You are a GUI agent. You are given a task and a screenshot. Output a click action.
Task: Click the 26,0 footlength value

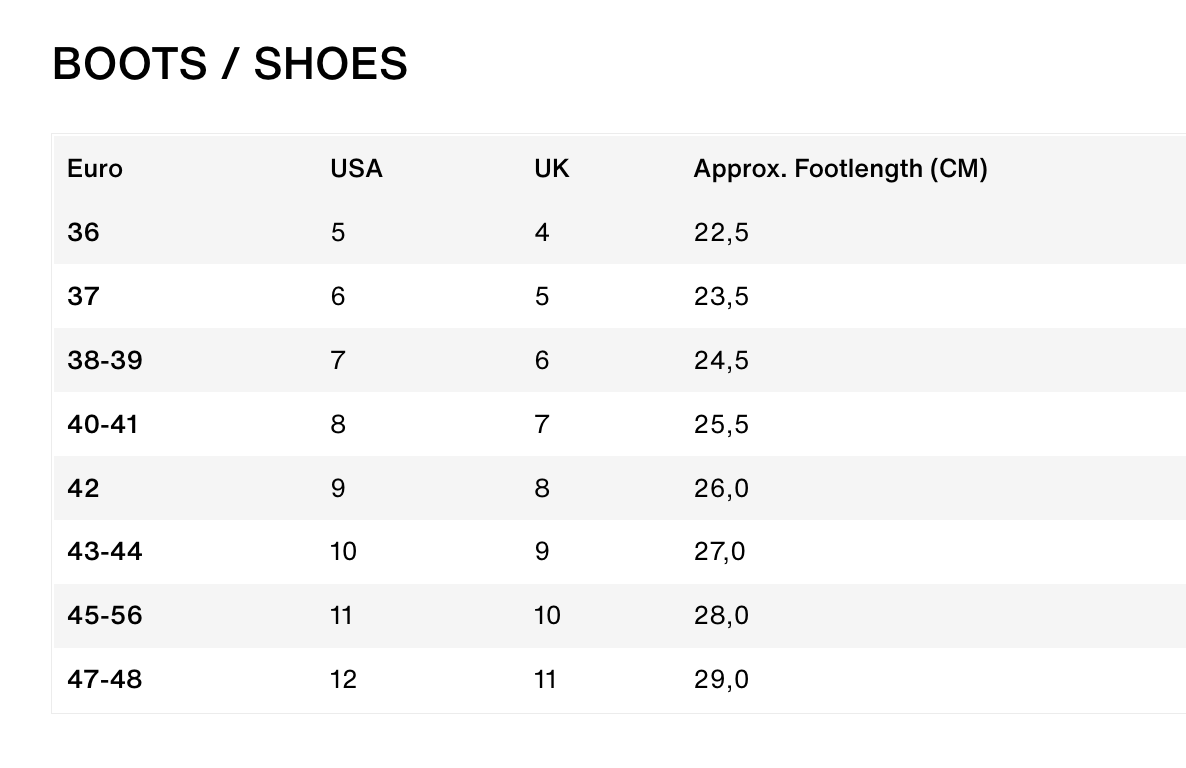click(x=721, y=489)
